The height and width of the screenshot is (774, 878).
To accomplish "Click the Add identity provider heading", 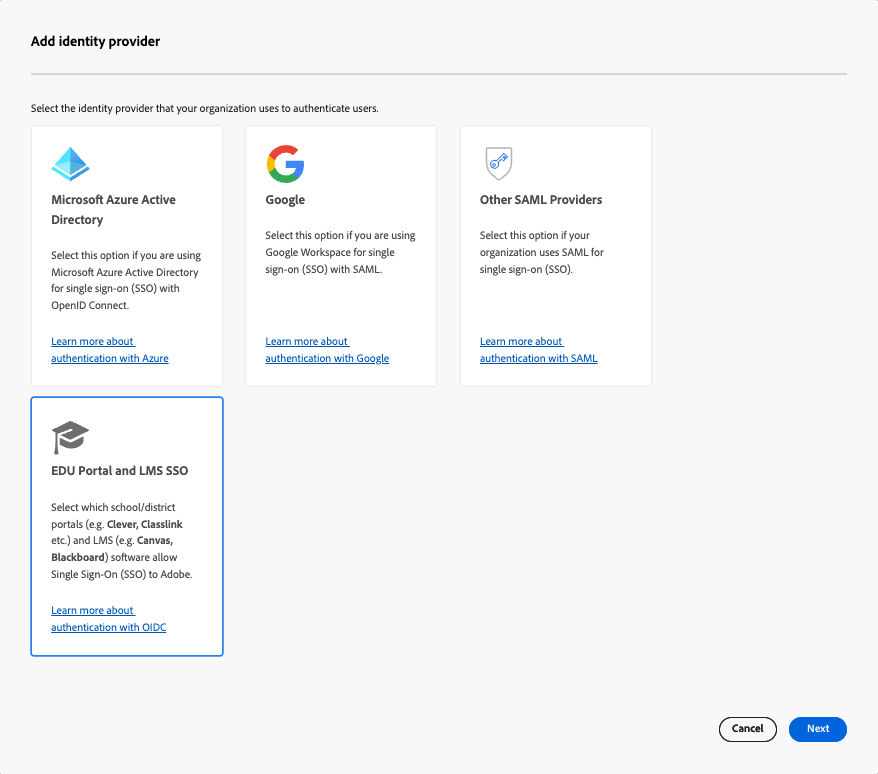I will pyautogui.click(x=95, y=41).
